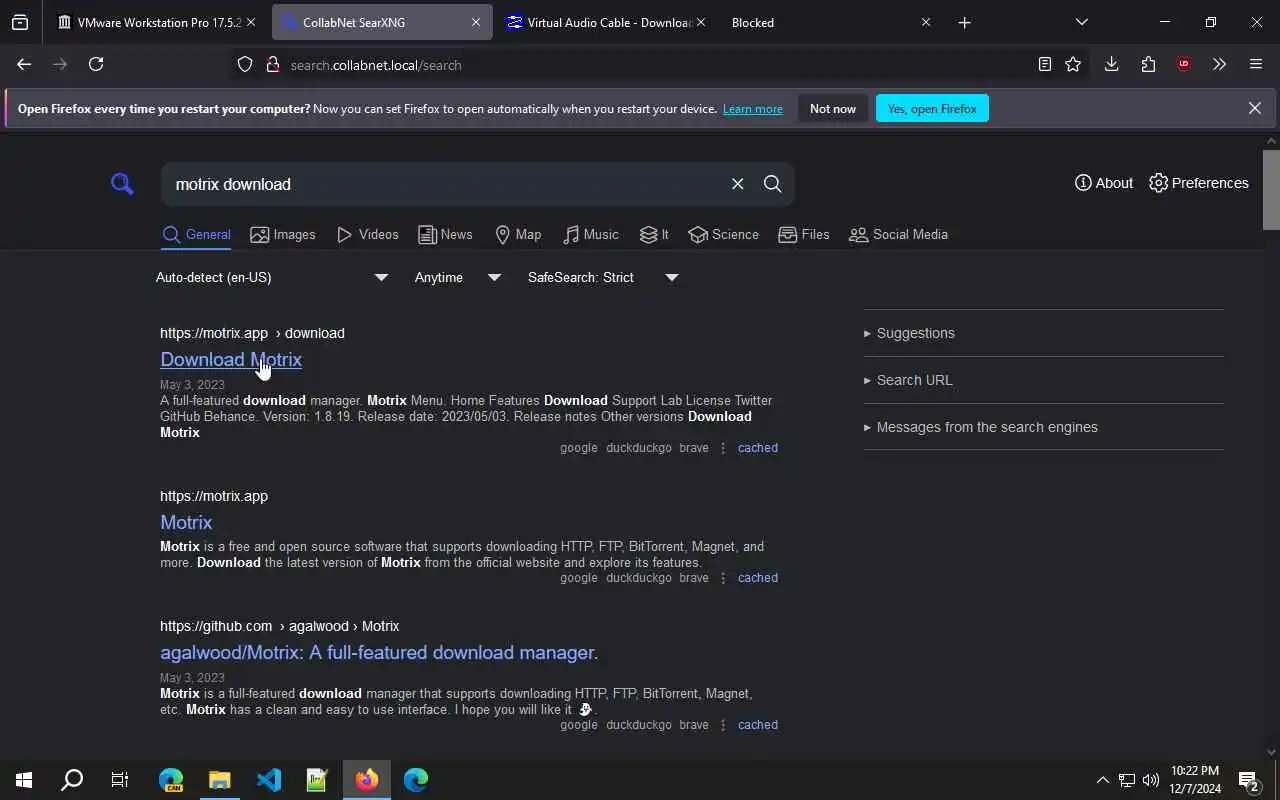Open the extensions puzzle menu
1280x800 pixels.
pyautogui.click(x=1148, y=64)
